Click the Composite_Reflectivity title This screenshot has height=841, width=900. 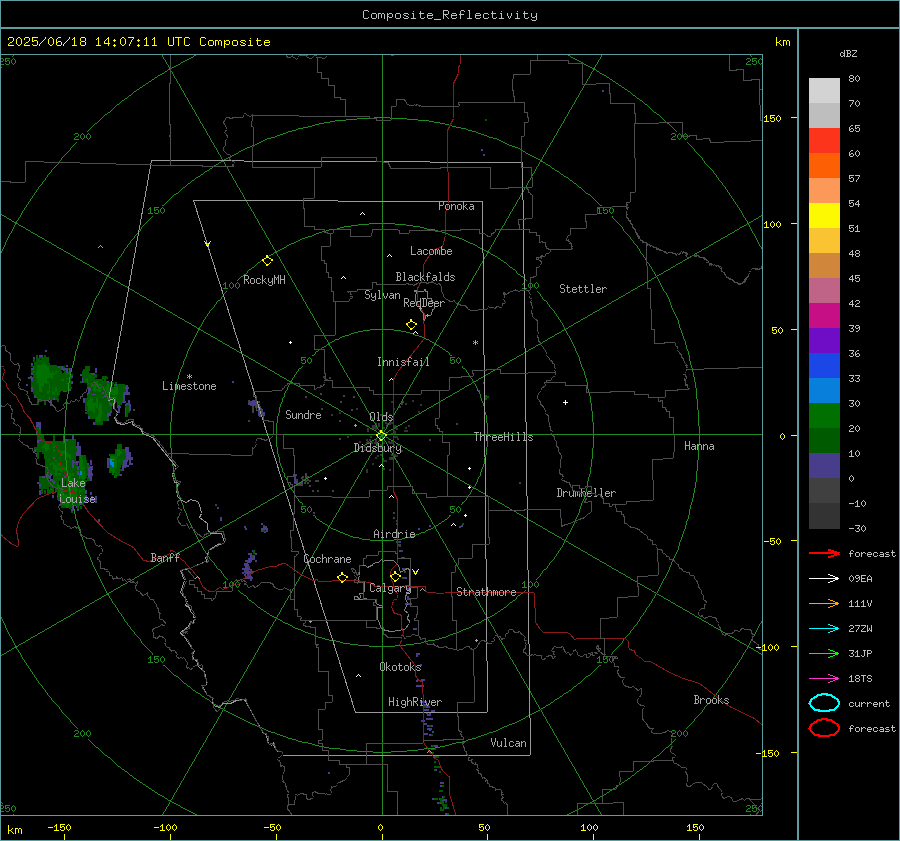click(x=450, y=15)
